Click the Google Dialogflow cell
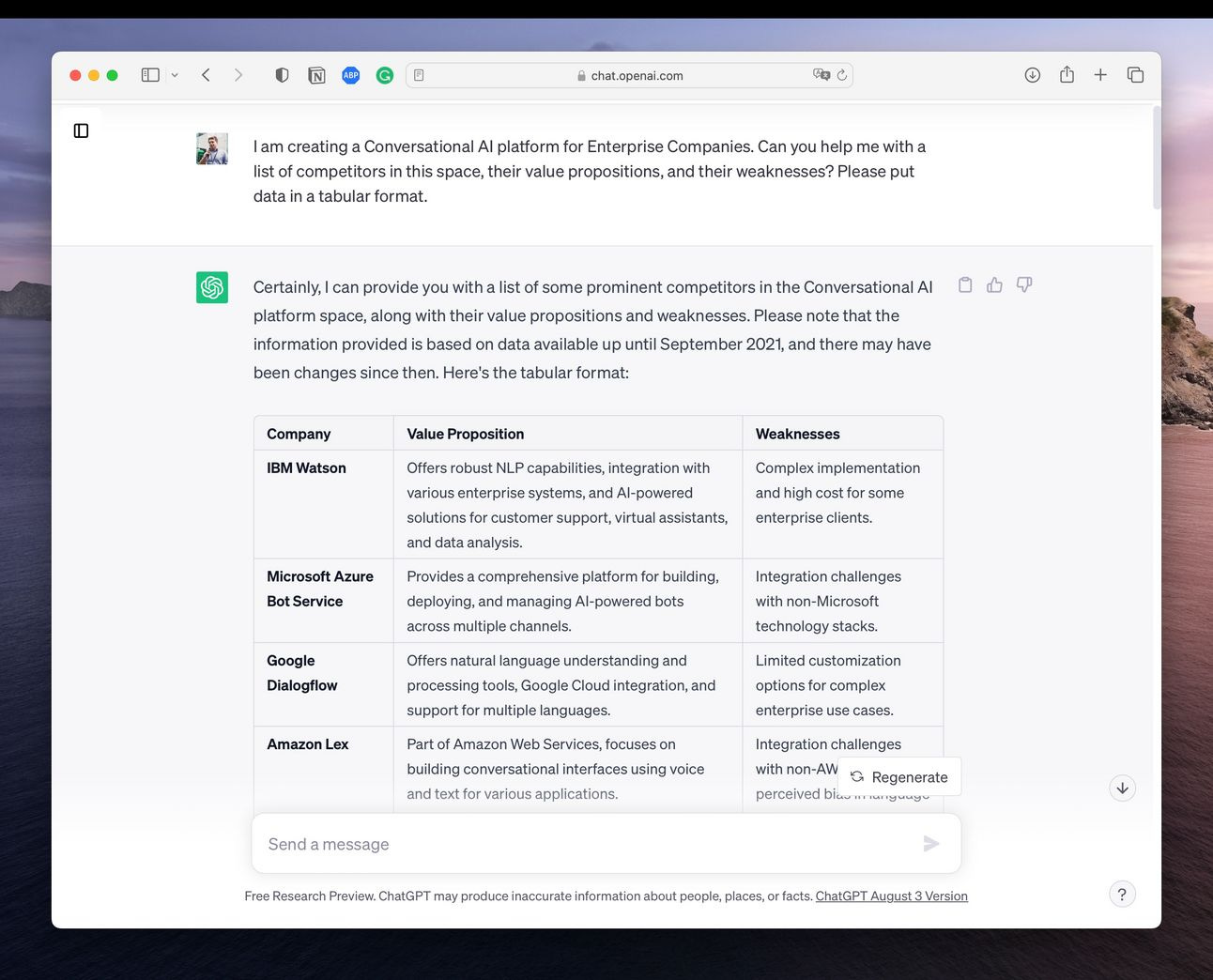1213x980 pixels. coord(323,685)
